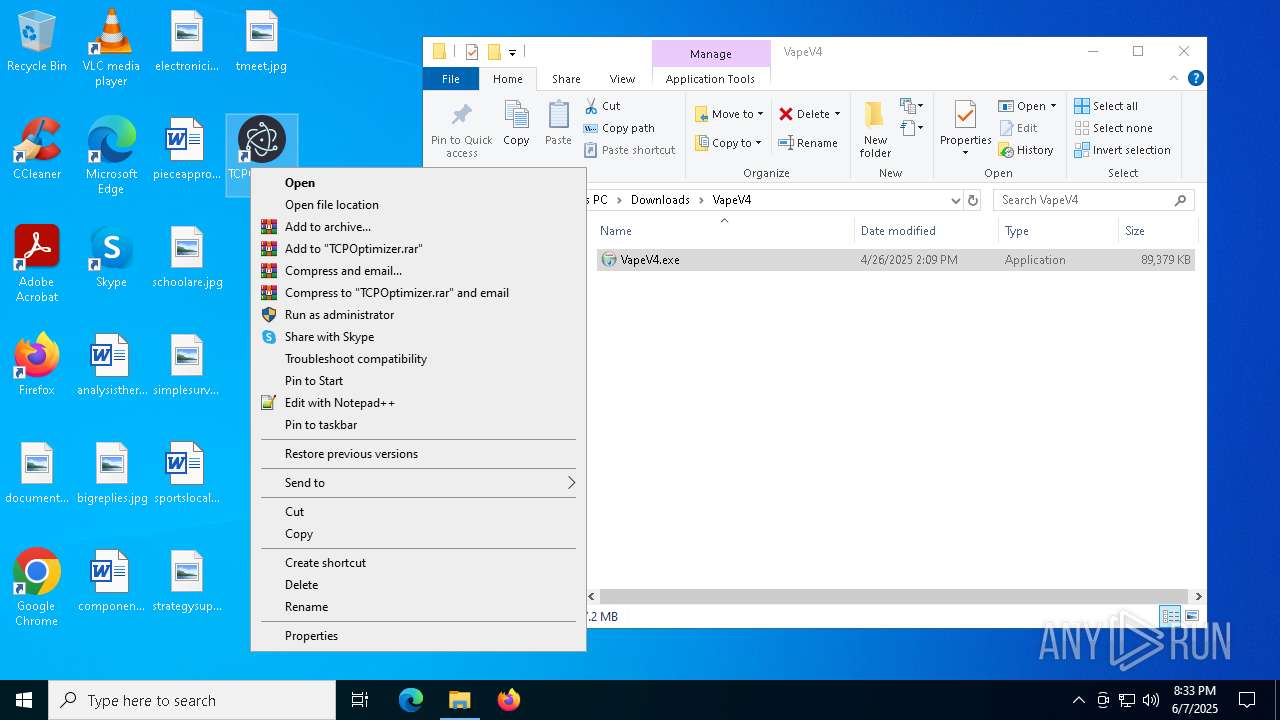Launch VLC media player desktop shortcut
Image resolution: width=1280 pixels, height=720 pixels.
(111, 47)
